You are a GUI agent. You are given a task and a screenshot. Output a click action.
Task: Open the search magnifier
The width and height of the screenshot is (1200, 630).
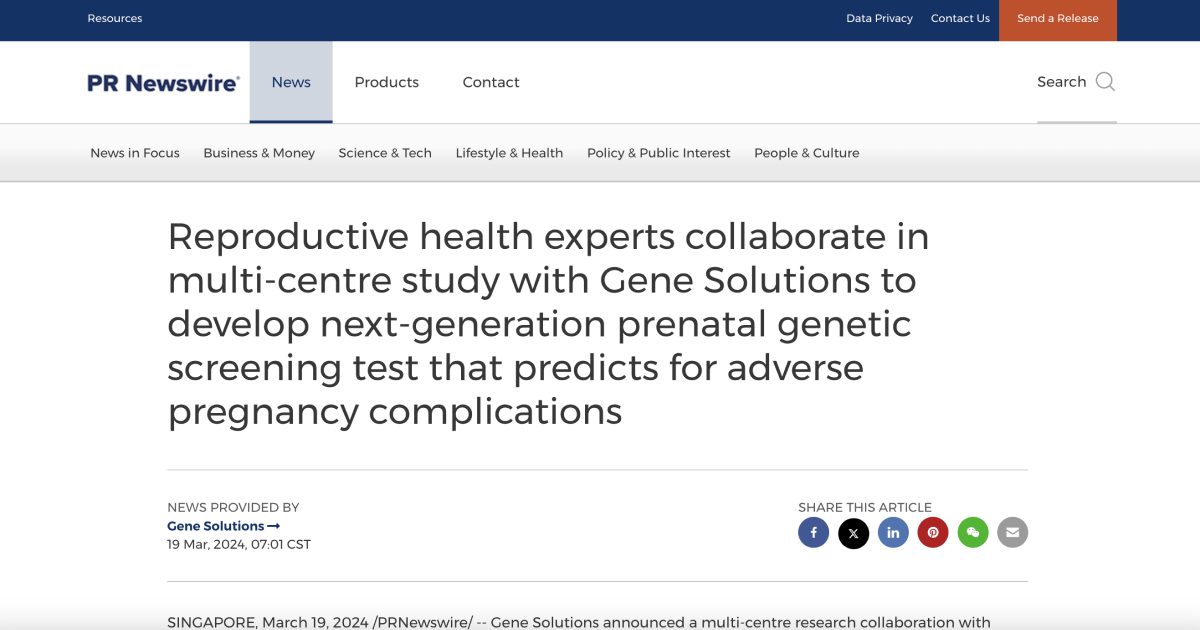click(x=1104, y=82)
